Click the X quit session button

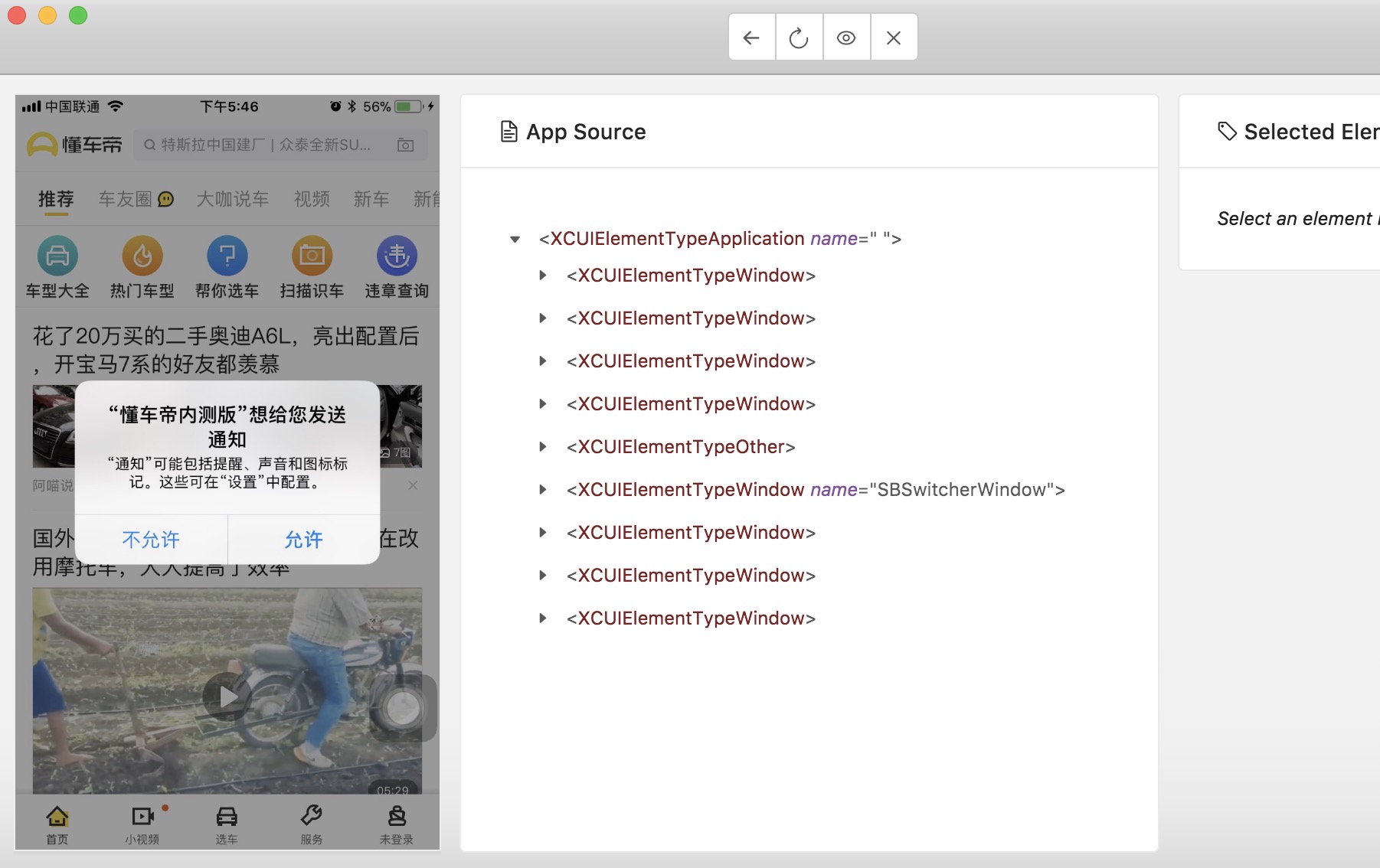[893, 38]
